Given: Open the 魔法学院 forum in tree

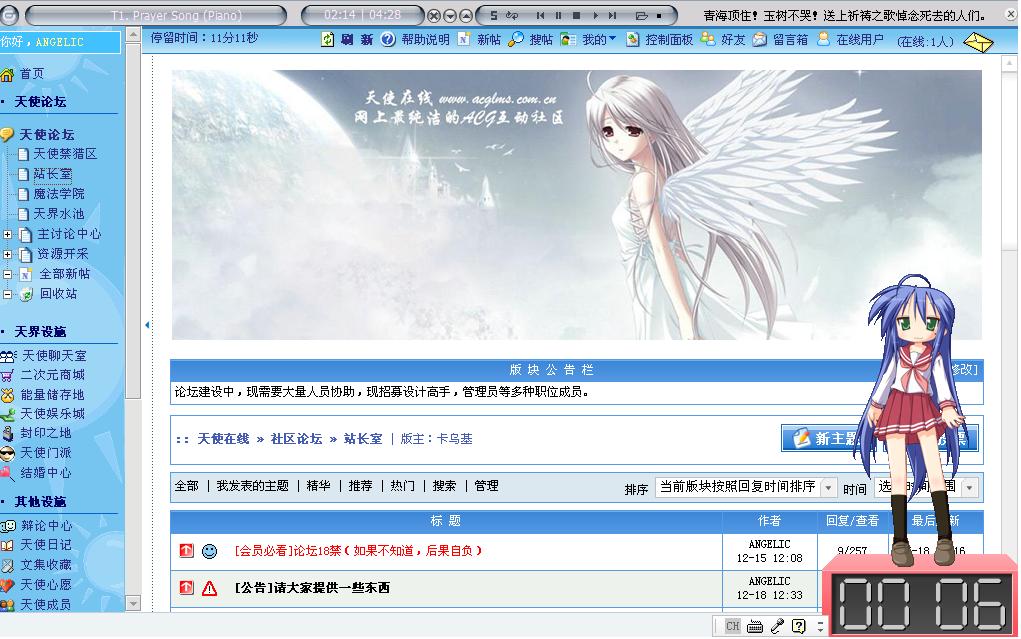Looking at the screenshot, I should (59, 194).
